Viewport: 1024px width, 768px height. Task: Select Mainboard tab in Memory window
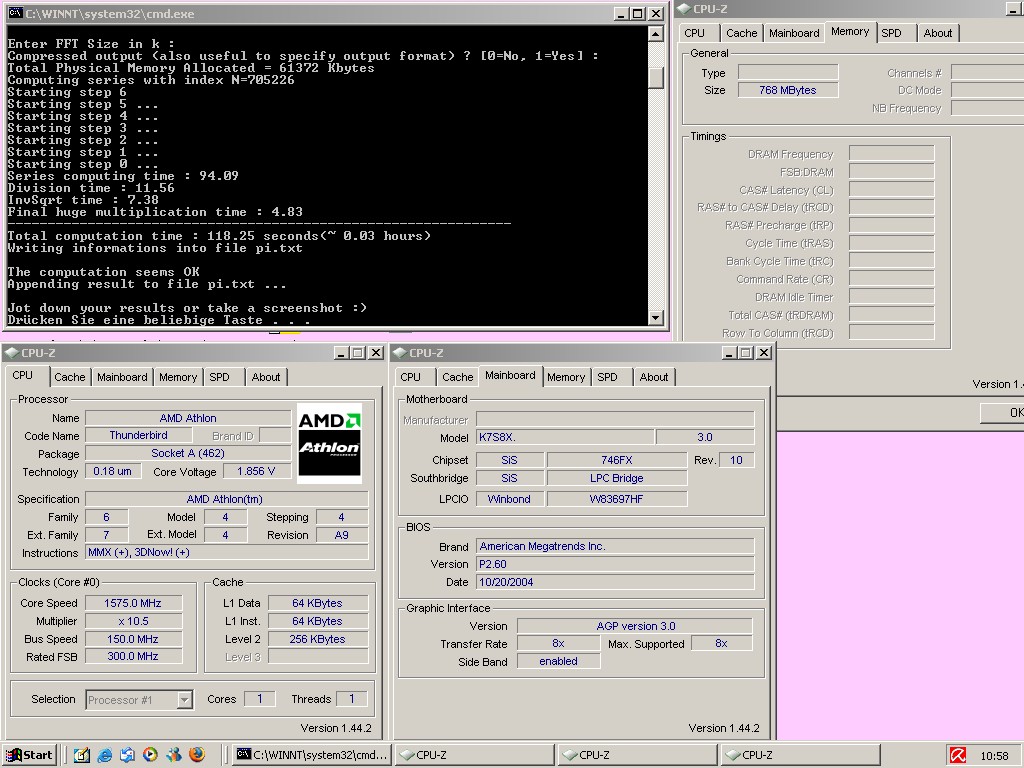[794, 33]
